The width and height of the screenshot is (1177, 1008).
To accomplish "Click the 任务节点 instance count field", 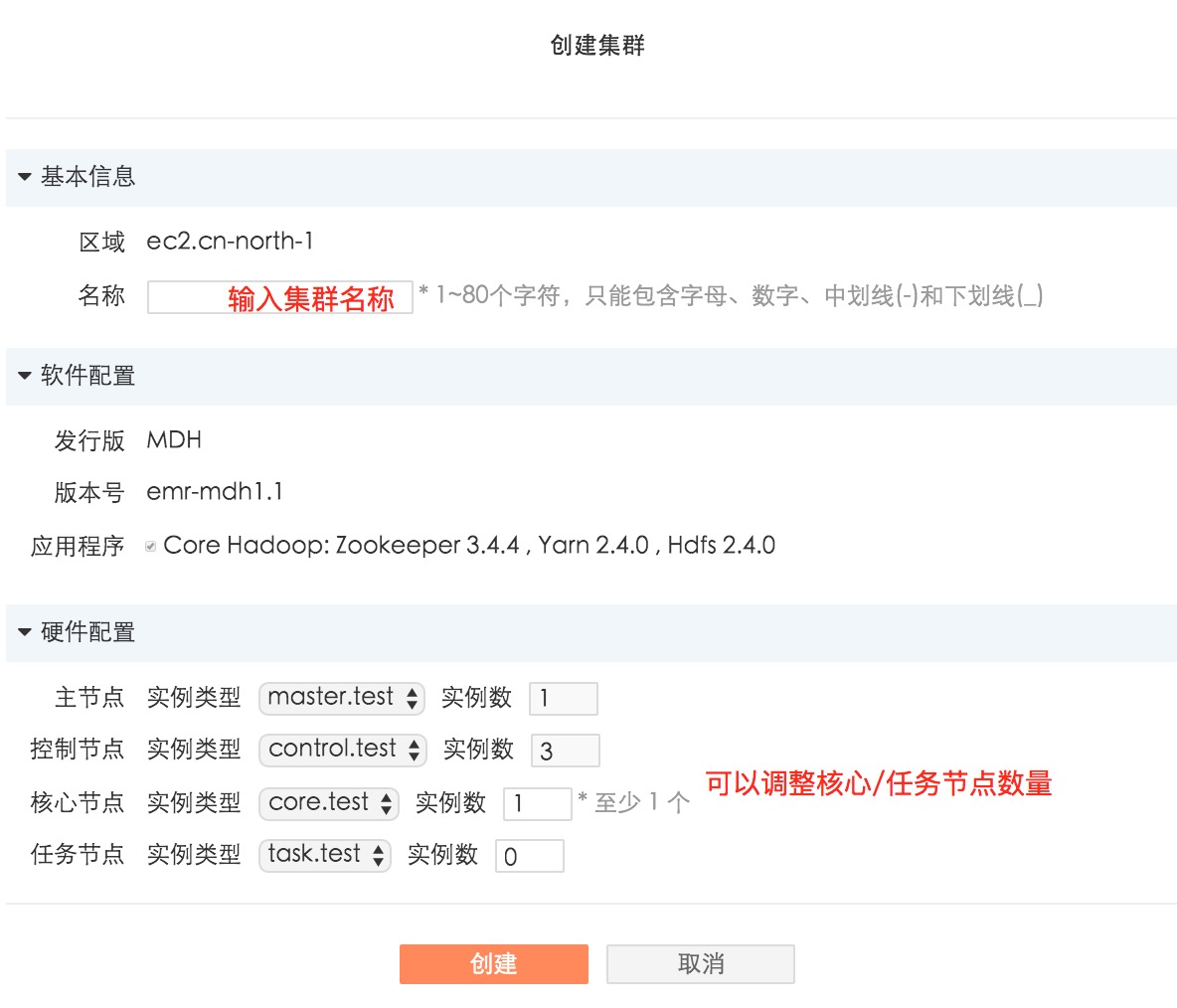I will tap(529, 856).
